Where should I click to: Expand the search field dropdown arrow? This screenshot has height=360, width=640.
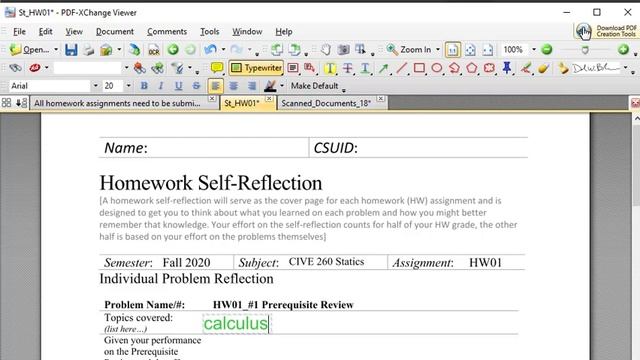tap(127, 68)
